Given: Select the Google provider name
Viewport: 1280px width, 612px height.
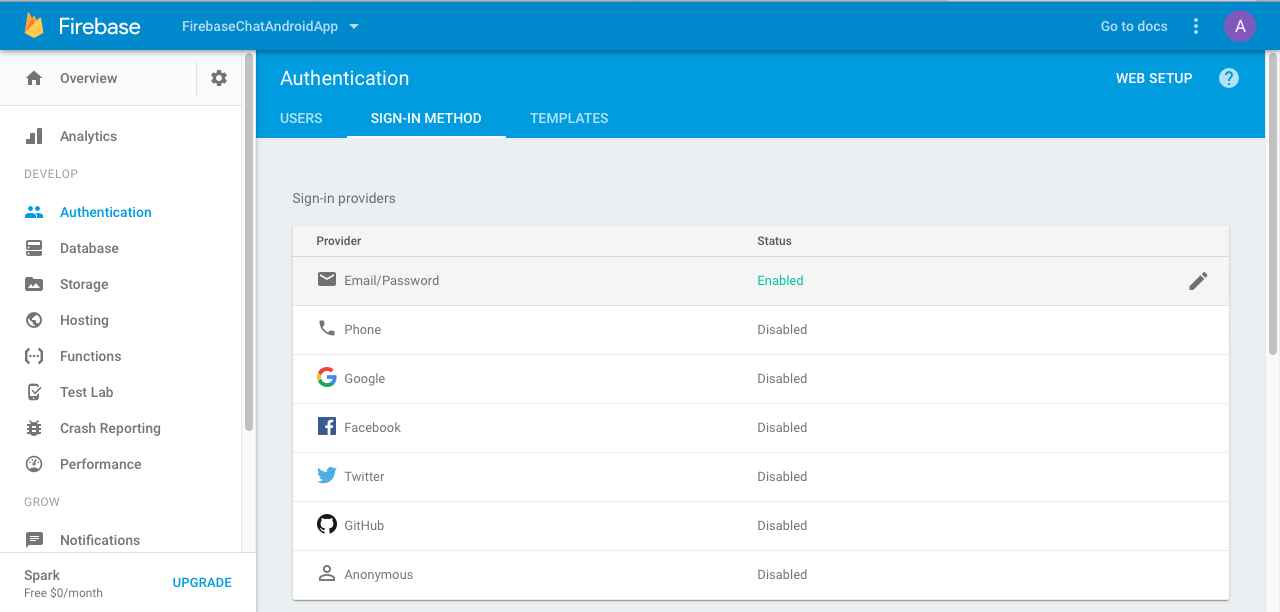Looking at the screenshot, I should (365, 379).
